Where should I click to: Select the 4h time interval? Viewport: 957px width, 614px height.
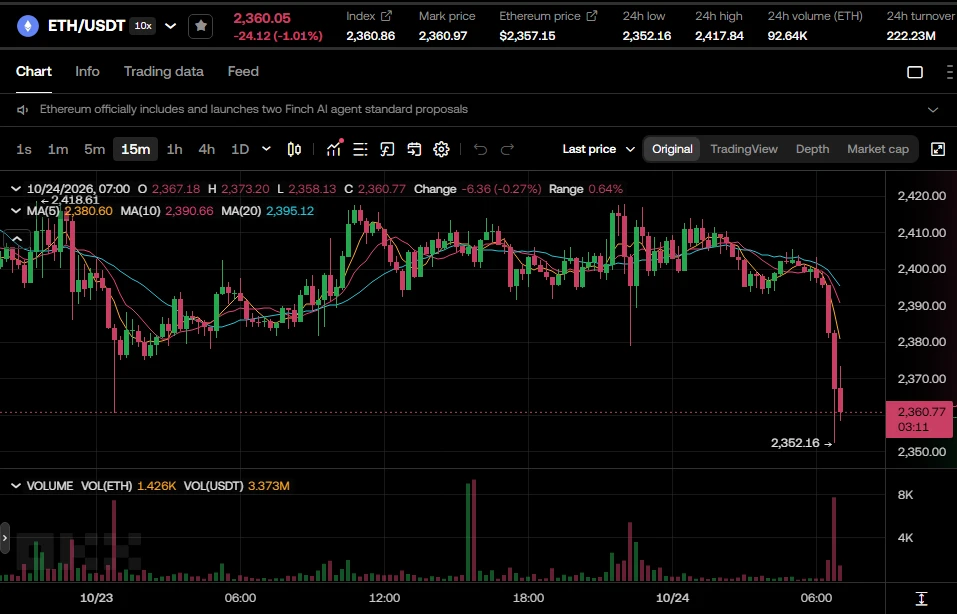(x=207, y=149)
